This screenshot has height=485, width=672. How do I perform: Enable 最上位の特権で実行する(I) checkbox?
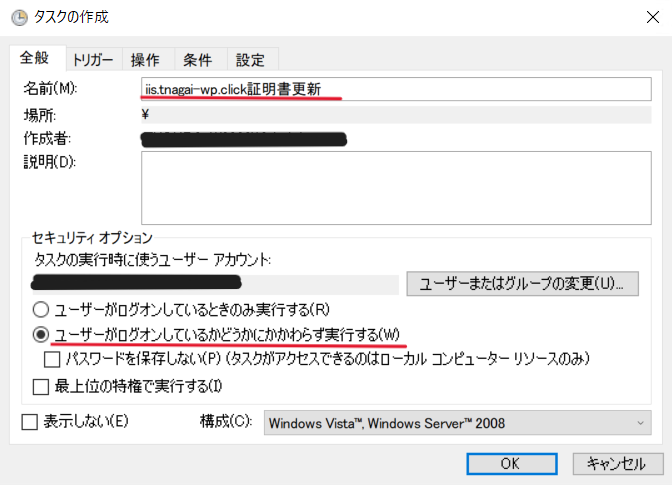coord(42,385)
